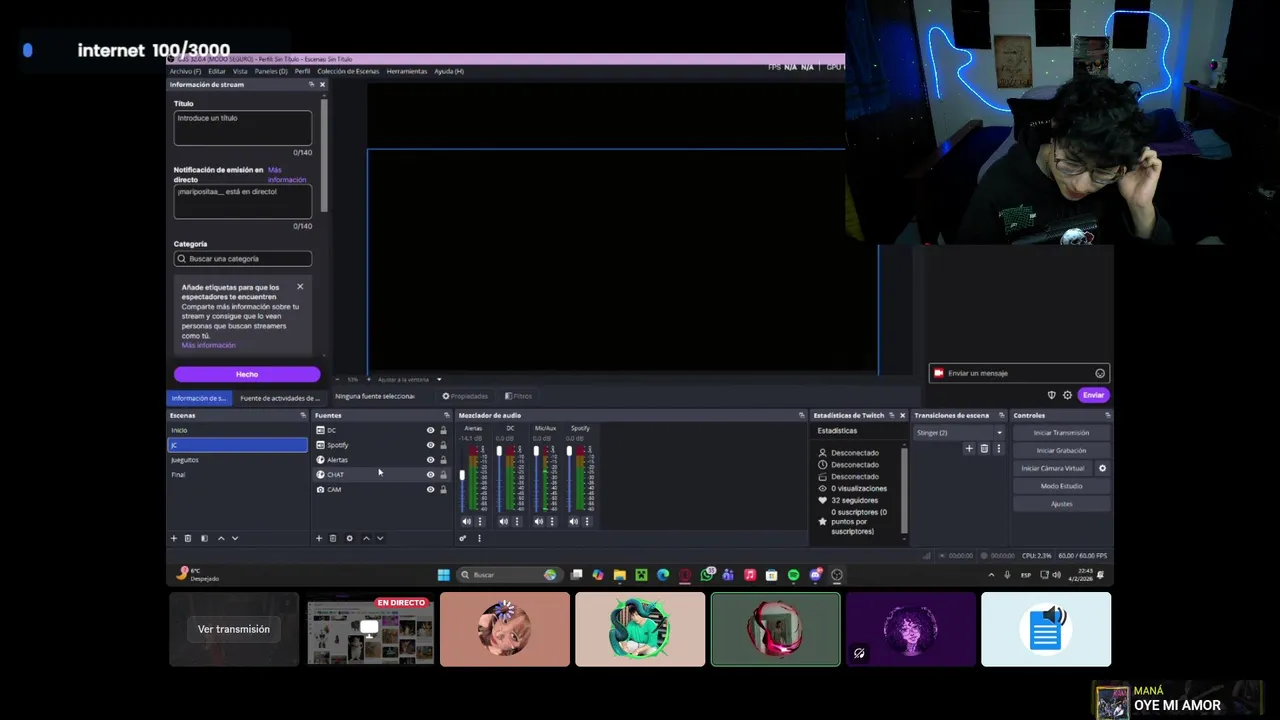Open chat settings gear icon
Screen dimensions: 1280x720
pos(1067,395)
